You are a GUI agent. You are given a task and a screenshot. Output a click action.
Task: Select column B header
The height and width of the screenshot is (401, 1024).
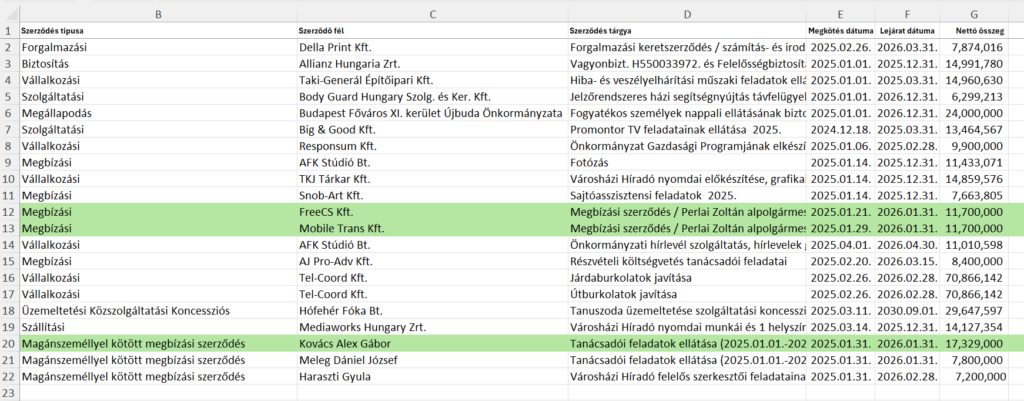click(158, 13)
